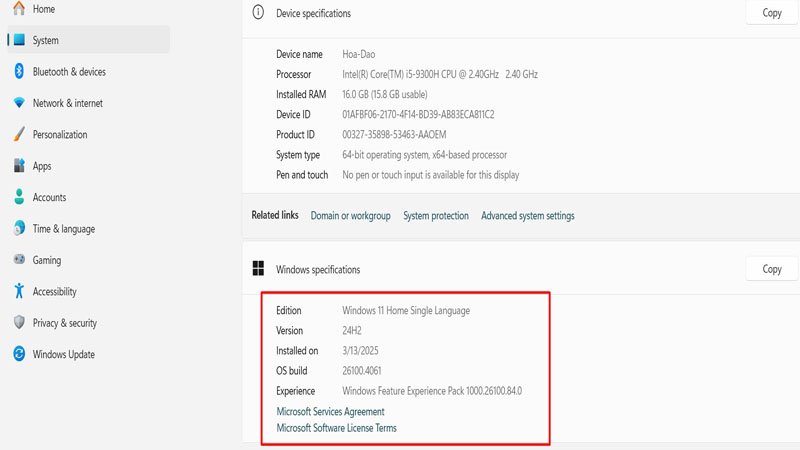Open Microsoft Software License Terms link

tap(336, 428)
